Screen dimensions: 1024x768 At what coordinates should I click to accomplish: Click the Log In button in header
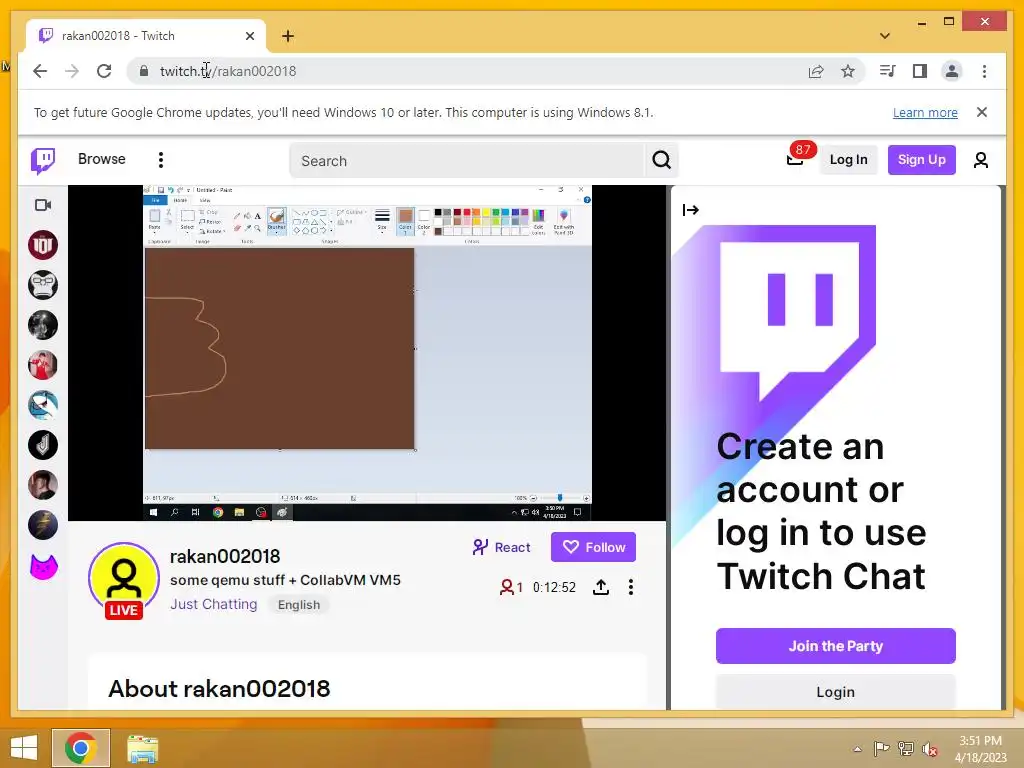coord(848,159)
